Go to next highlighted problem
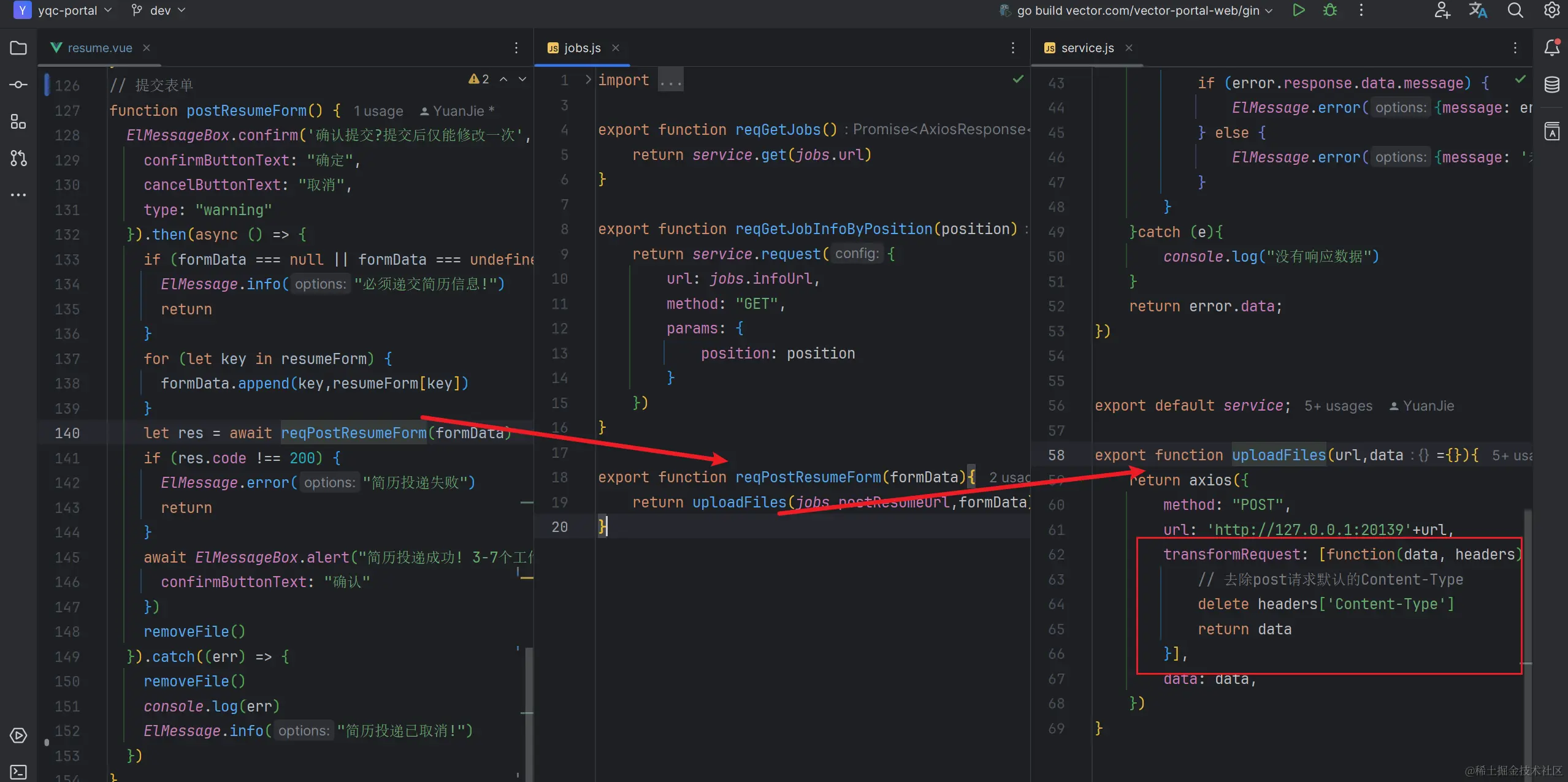The image size is (1568, 782). (522, 79)
